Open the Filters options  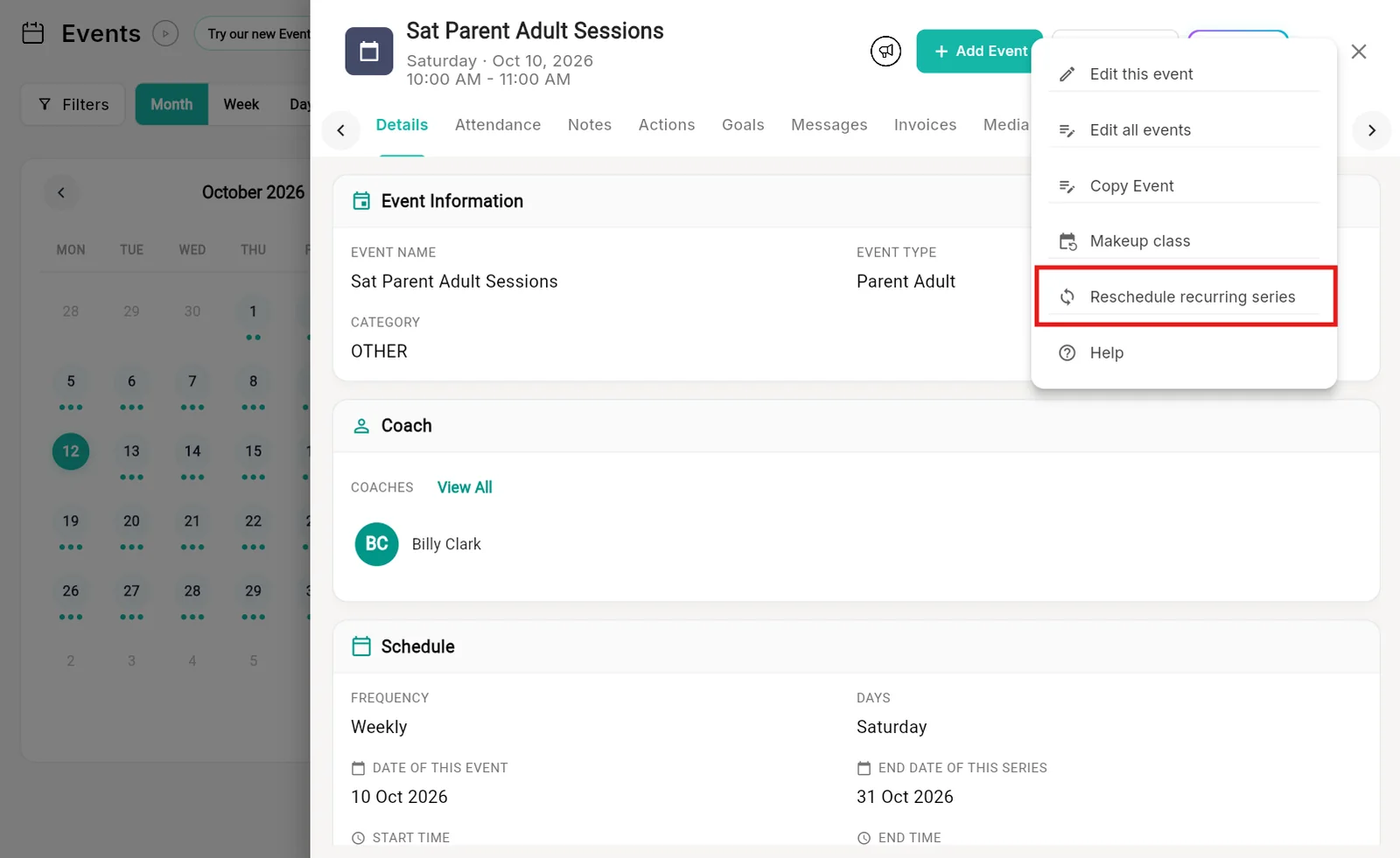73,105
